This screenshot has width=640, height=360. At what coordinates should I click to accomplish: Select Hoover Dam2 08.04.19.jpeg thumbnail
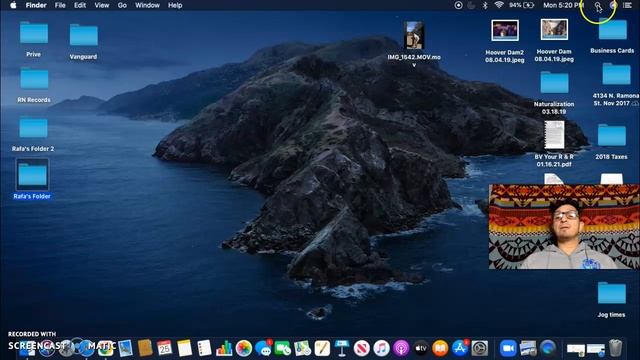tap(505, 31)
